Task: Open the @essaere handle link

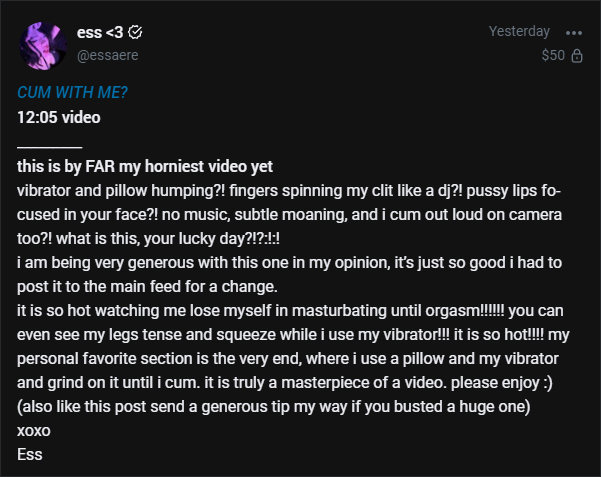Action: [x=107, y=54]
